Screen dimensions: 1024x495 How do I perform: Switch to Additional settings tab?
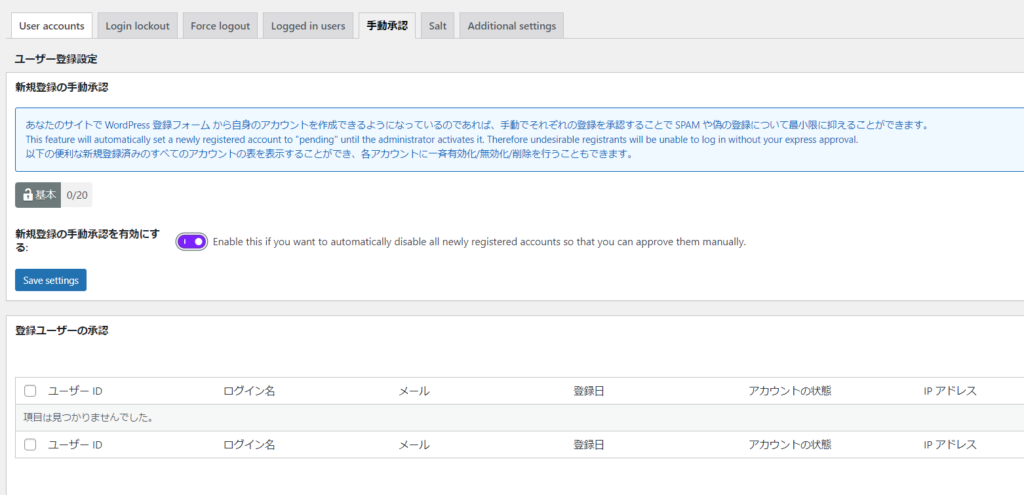pyautogui.click(x=511, y=26)
